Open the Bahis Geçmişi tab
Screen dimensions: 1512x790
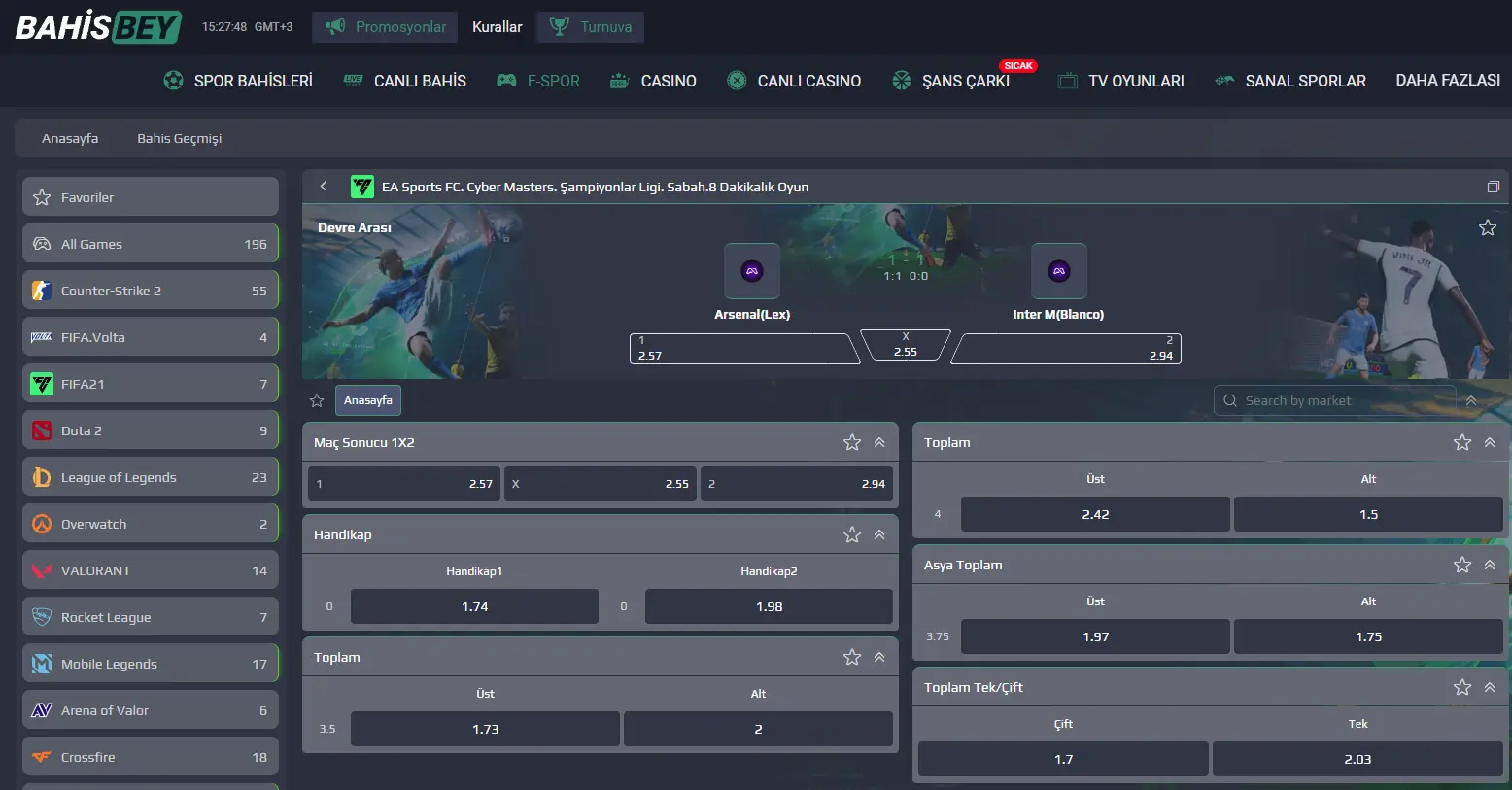180,138
